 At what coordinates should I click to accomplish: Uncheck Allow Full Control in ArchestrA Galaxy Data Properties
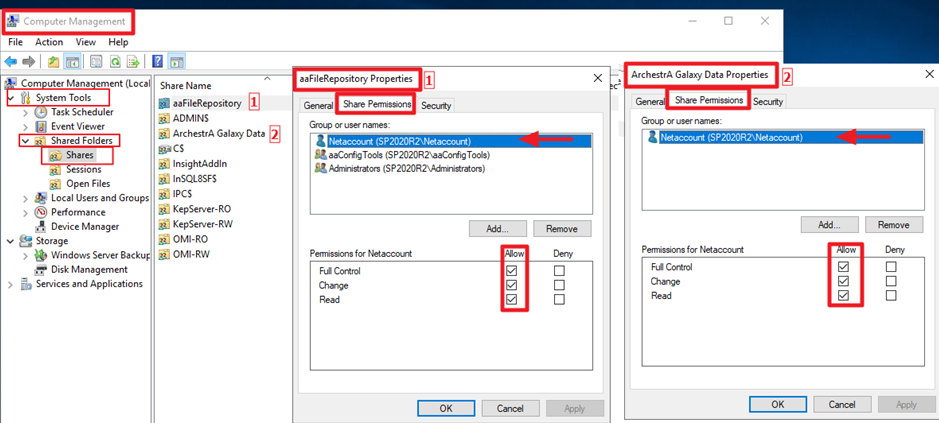843,267
